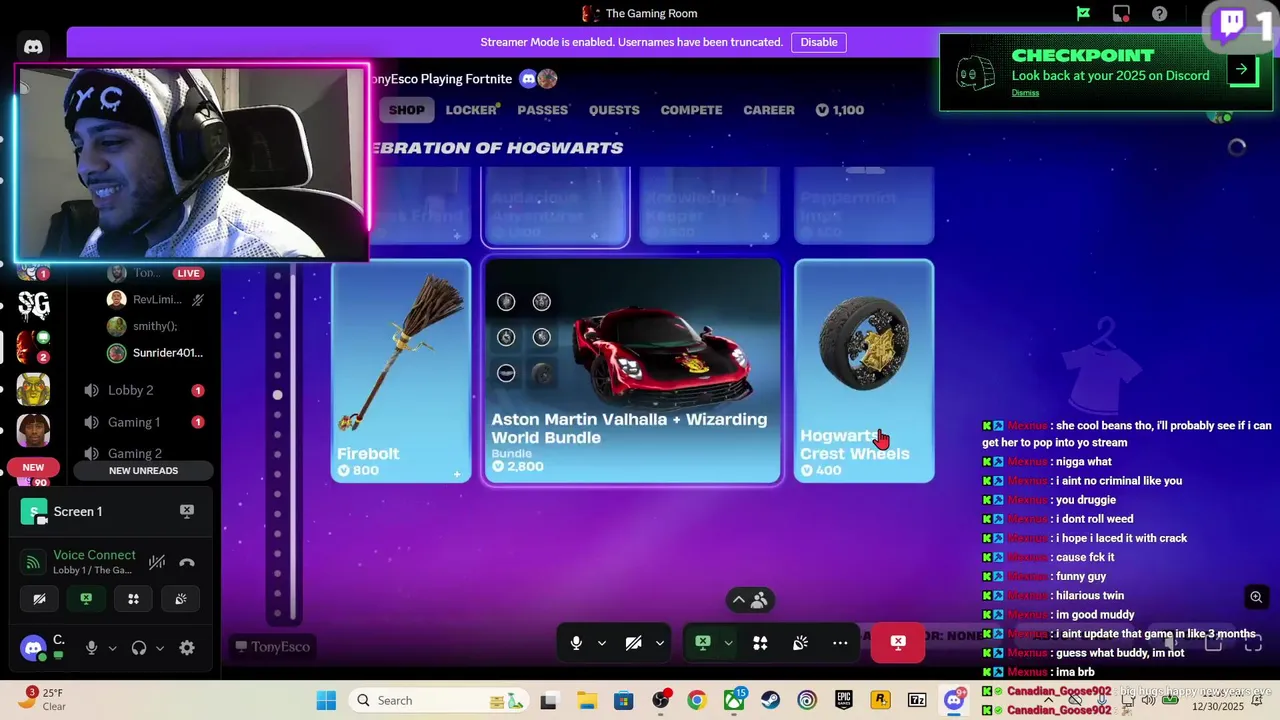Open Checkpoint recap with the arrow button
Image resolution: width=1280 pixels, height=720 pixels.
point(1242,69)
